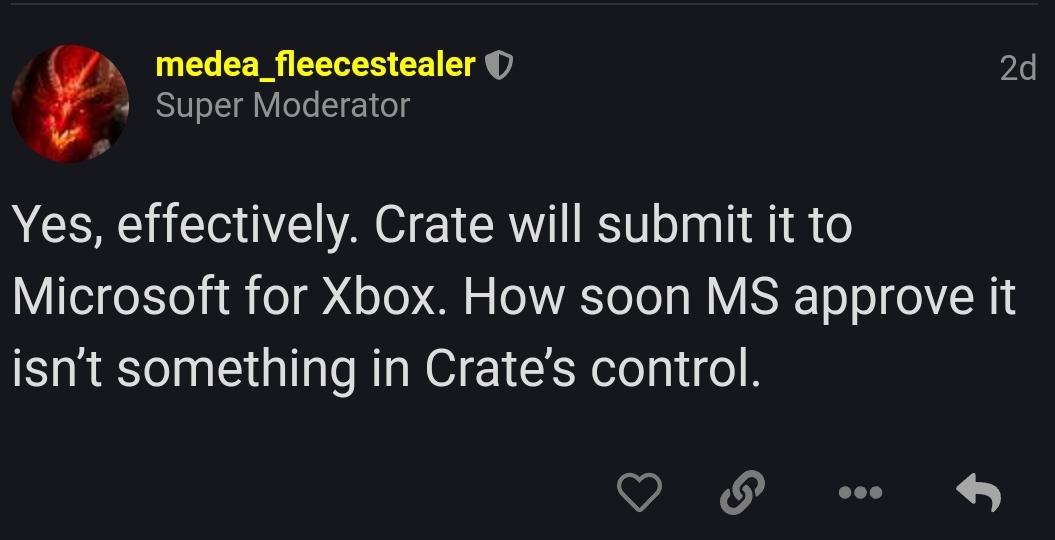Click the moderator shield badge icon
This screenshot has height=540, width=1055.
[499, 66]
